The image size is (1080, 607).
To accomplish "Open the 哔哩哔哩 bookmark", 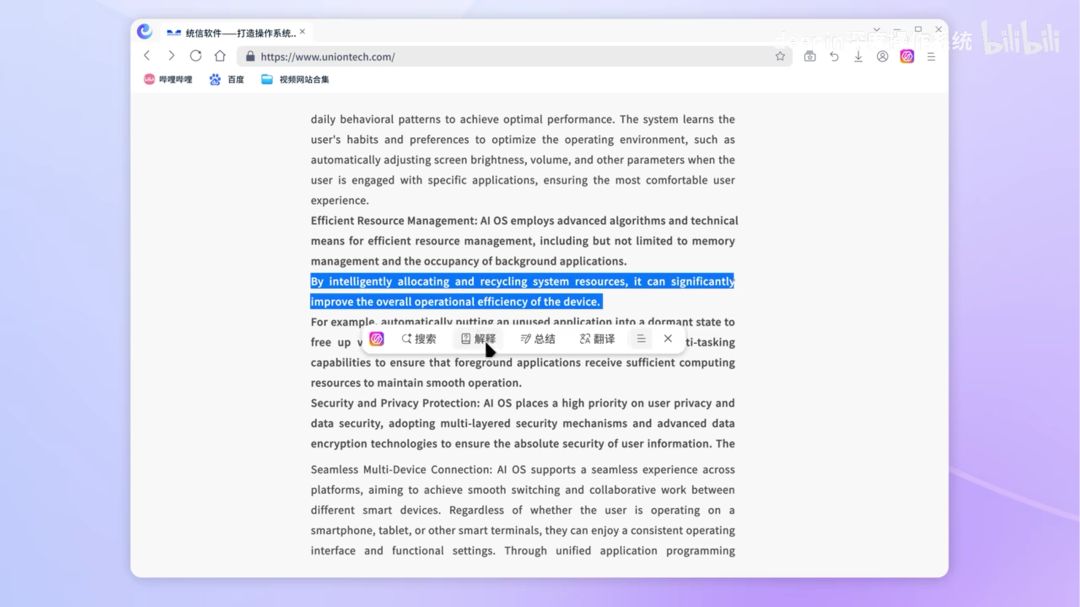I will pyautogui.click(x=168, y=79).
